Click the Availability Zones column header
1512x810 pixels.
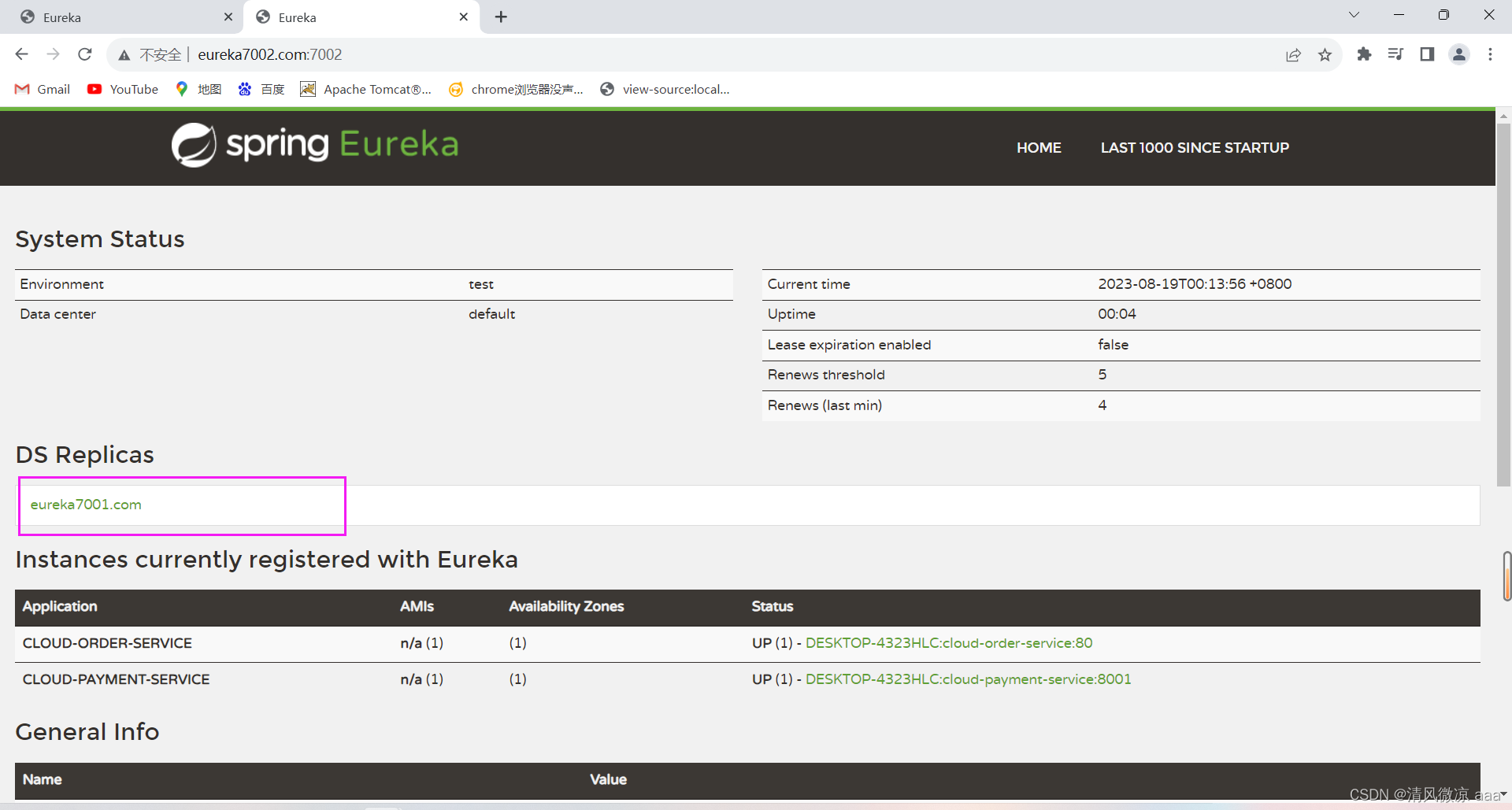coord(566,607)
